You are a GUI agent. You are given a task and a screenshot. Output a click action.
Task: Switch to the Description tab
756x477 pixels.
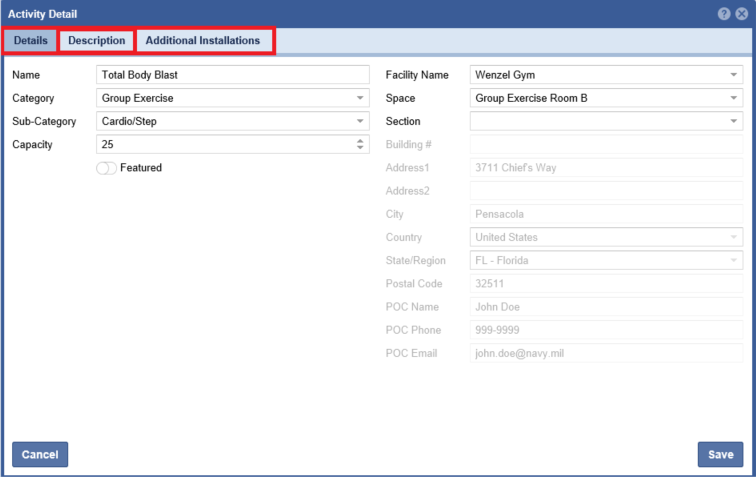[96, 40]
